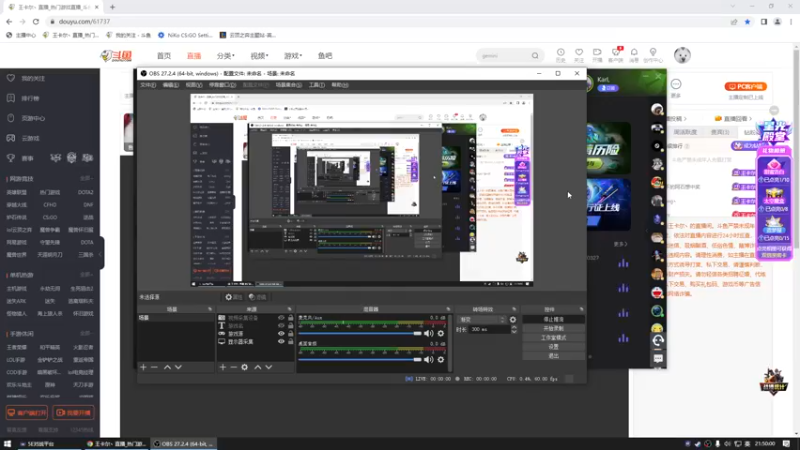The width and height of the screenshot is (800, 450).
Task: Mute the microphone/Aux audio speaker icon
Action: [429, 334]
